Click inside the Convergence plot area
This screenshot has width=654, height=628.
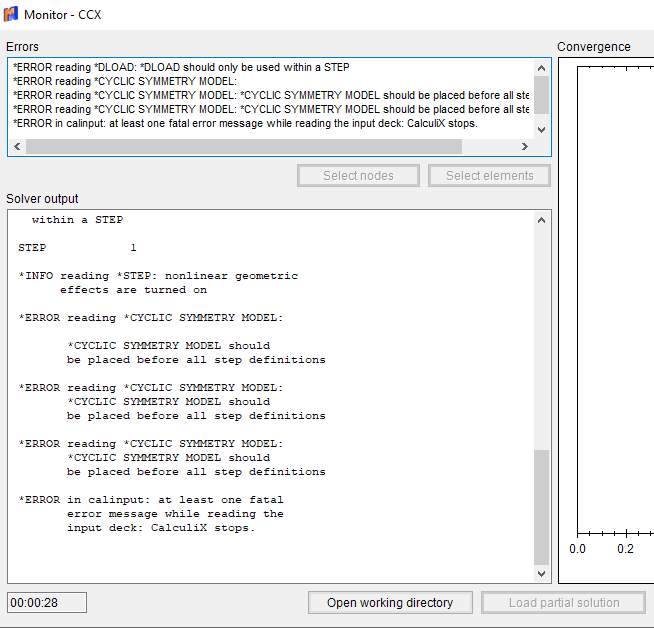point(610,300)
